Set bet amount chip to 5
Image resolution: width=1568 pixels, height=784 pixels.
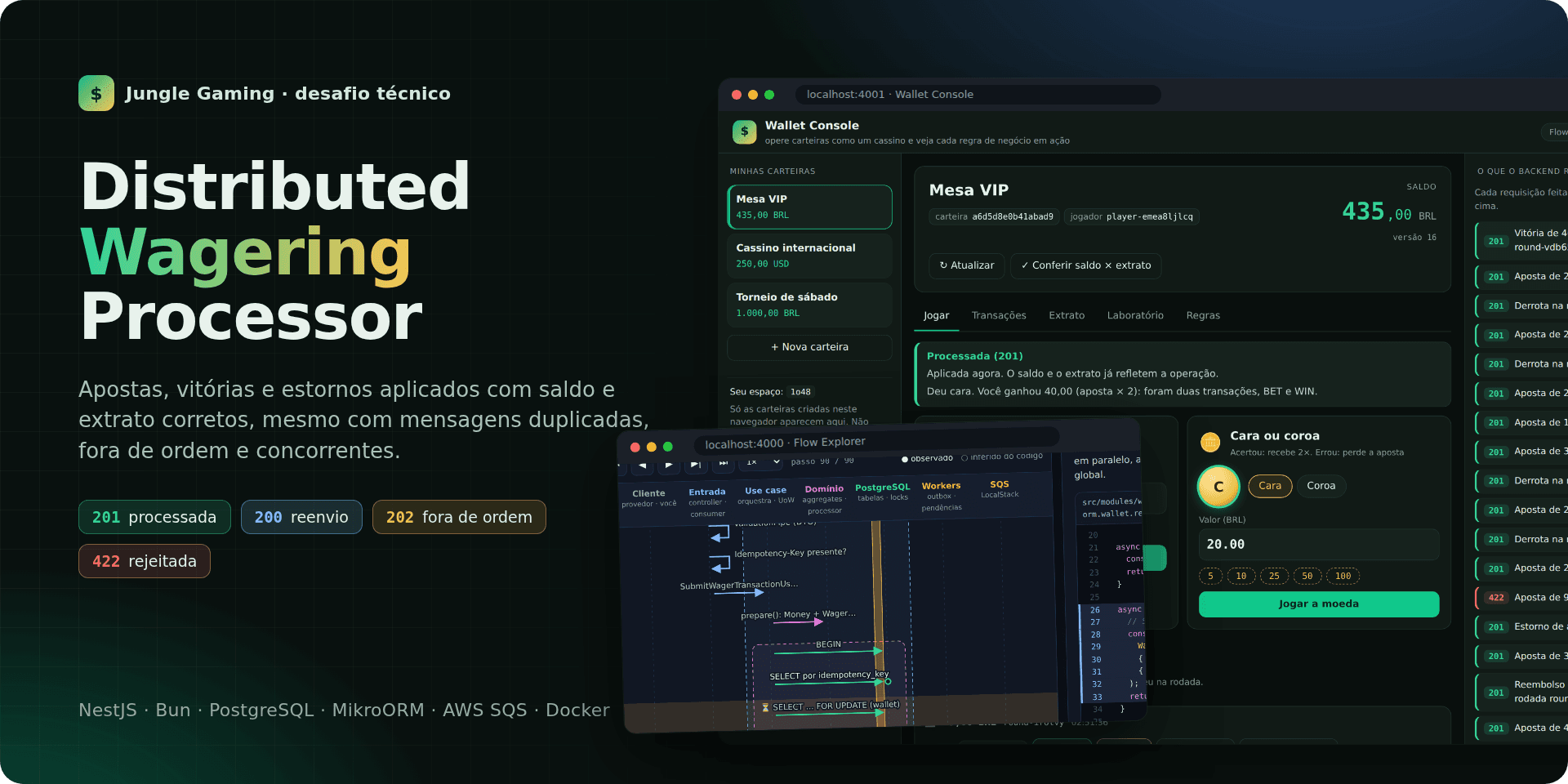pyautogui.click(x=1210, y=576)
